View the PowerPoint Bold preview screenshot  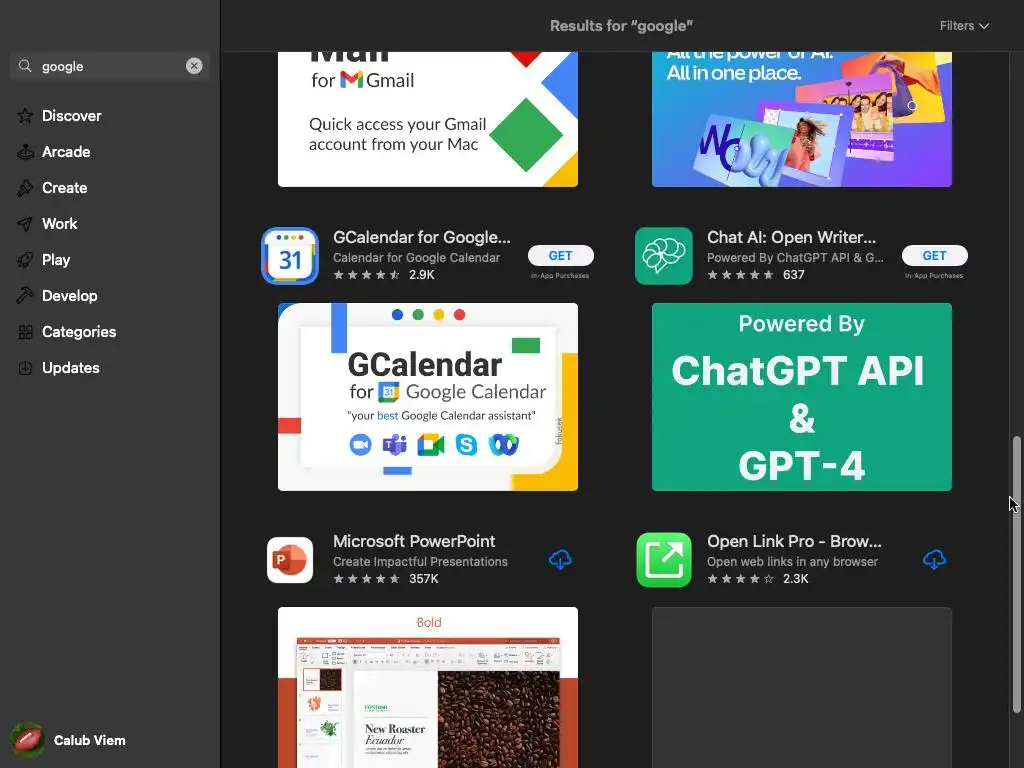click(428, 687)
